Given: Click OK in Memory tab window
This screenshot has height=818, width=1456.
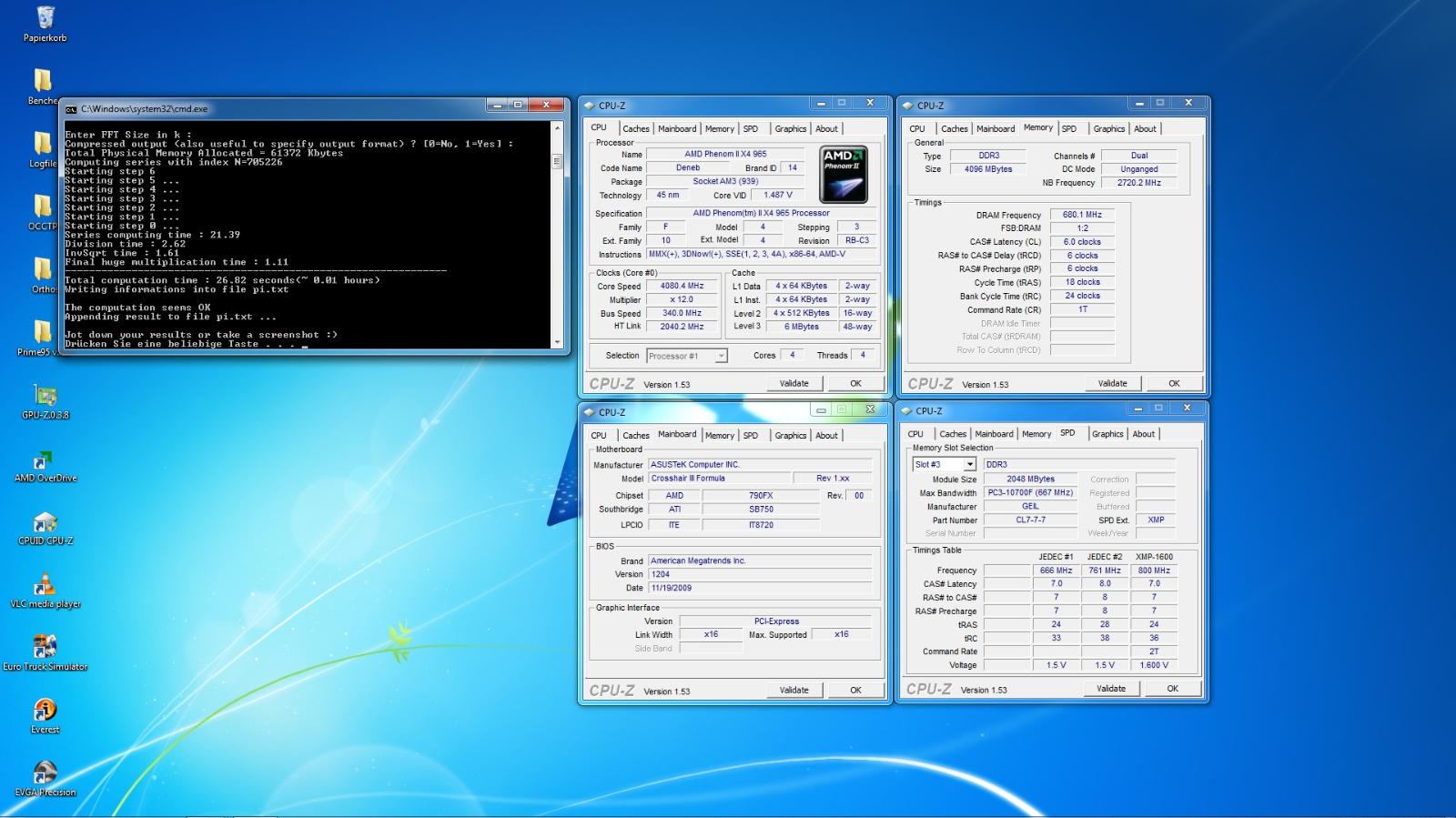Looking at the screenshot, I should [1174, 383].
